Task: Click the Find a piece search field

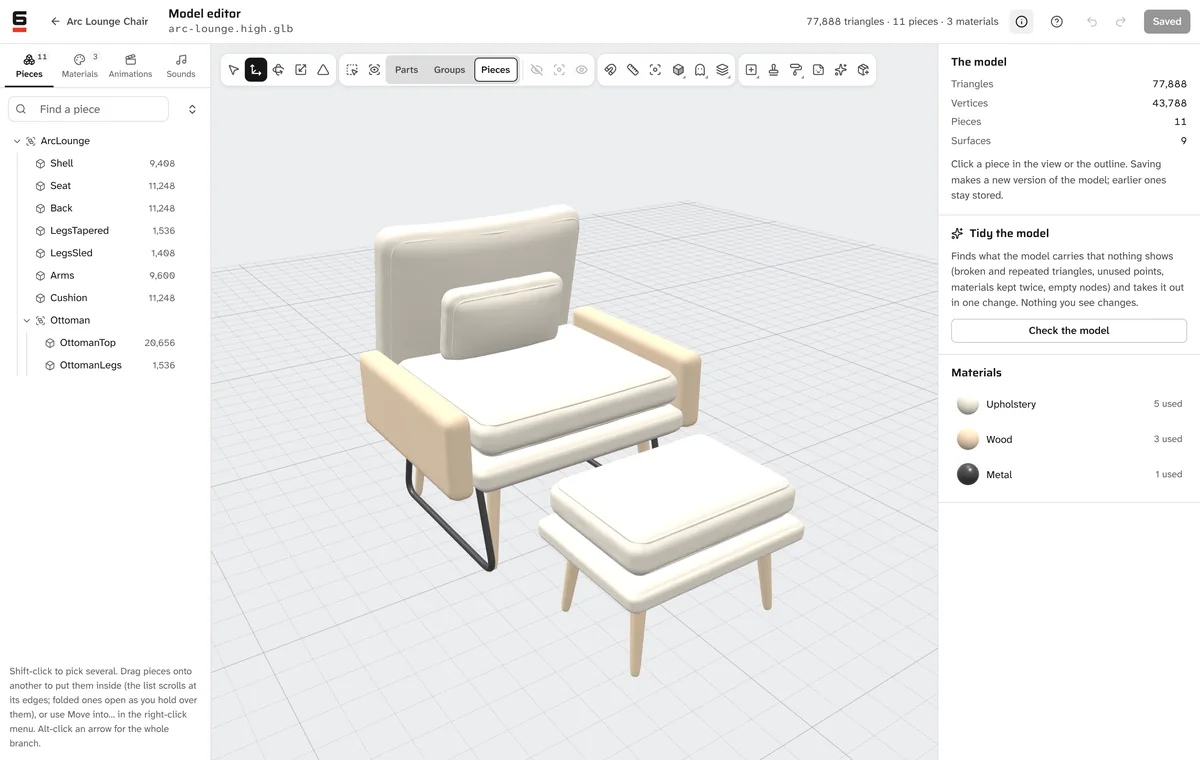Action: [88, 109]
